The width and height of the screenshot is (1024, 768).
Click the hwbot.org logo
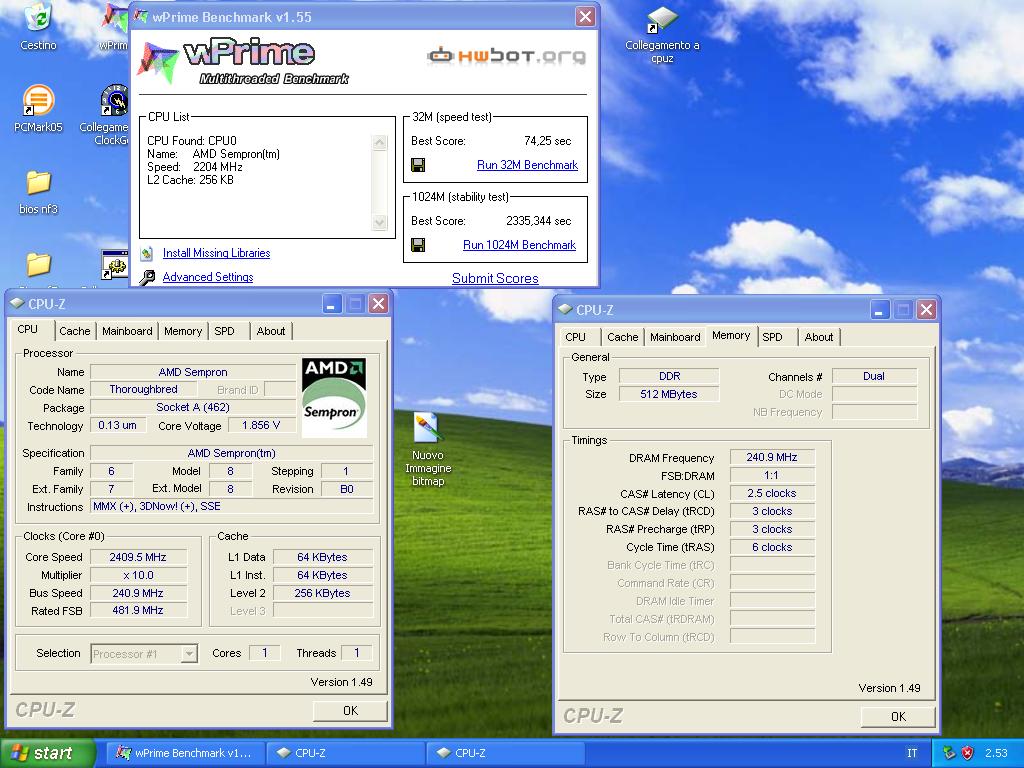tap(506, 56)
